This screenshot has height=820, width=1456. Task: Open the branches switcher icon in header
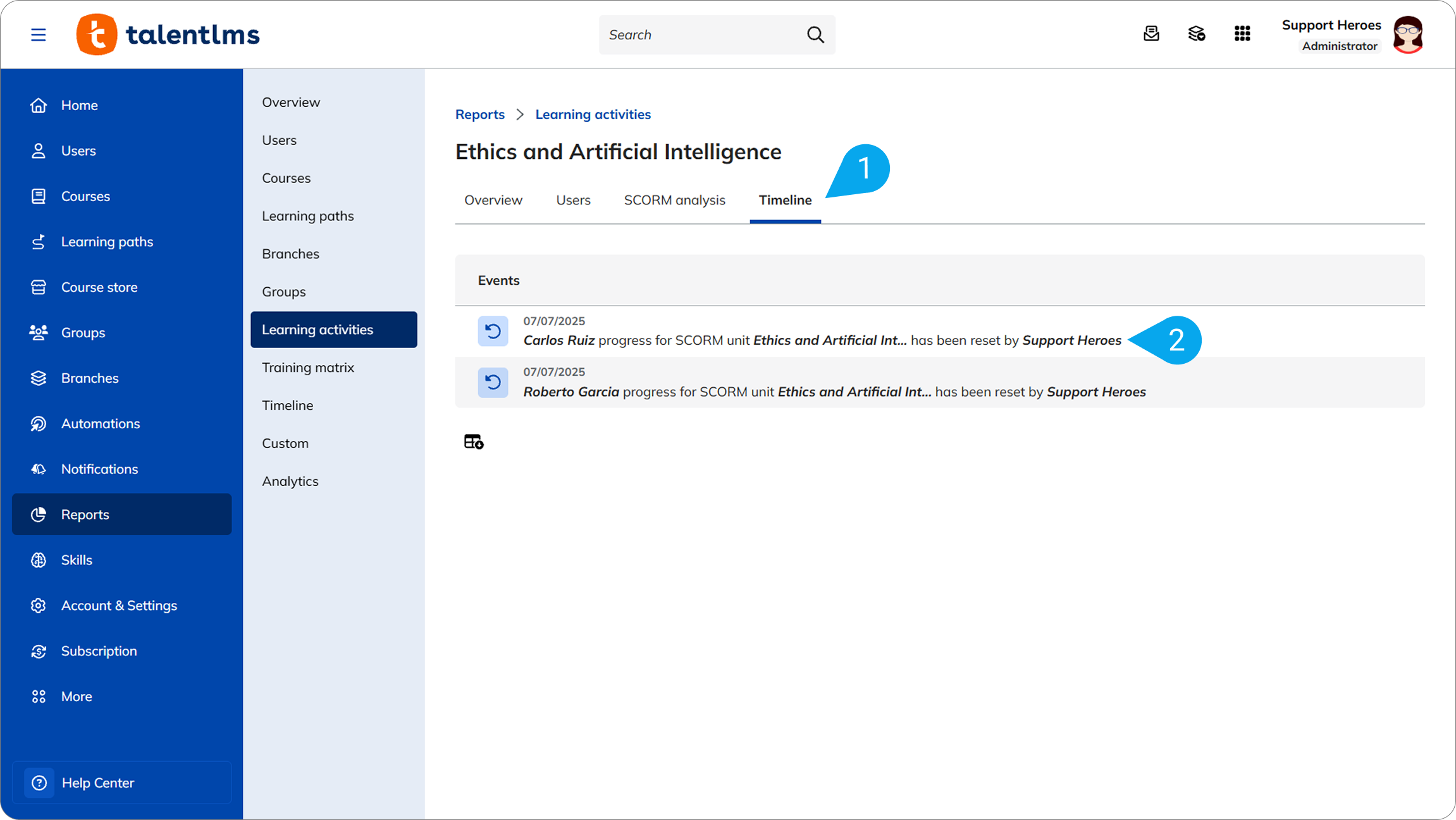click(1197, 34)
